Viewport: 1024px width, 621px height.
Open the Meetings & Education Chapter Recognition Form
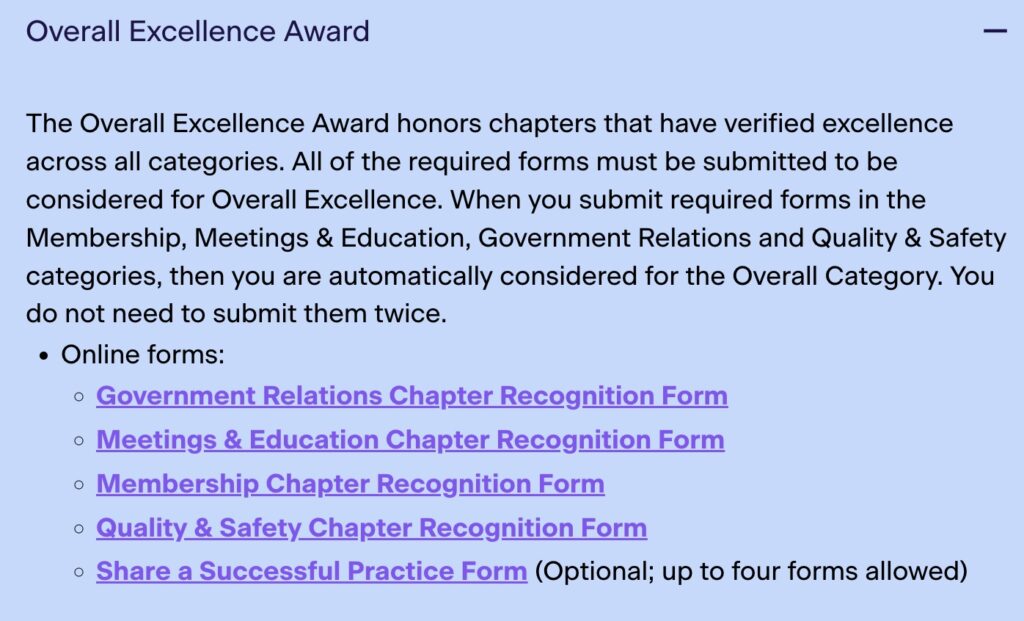[x=410, y=440]
